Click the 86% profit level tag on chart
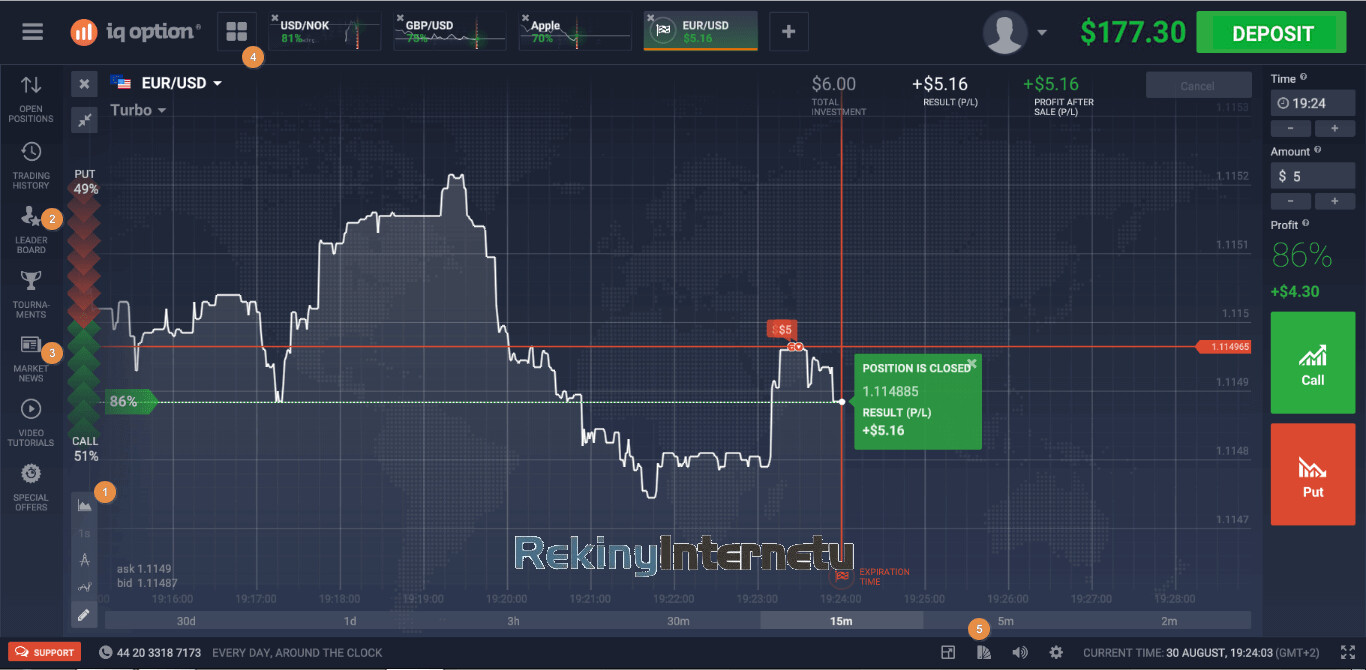Image resolution: width=1366 pixels, height=670 pixels. coord(131,402)
